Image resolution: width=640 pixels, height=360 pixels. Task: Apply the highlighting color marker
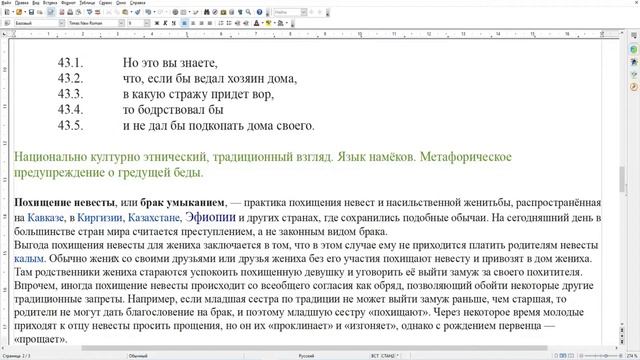[x=268, y=23]
